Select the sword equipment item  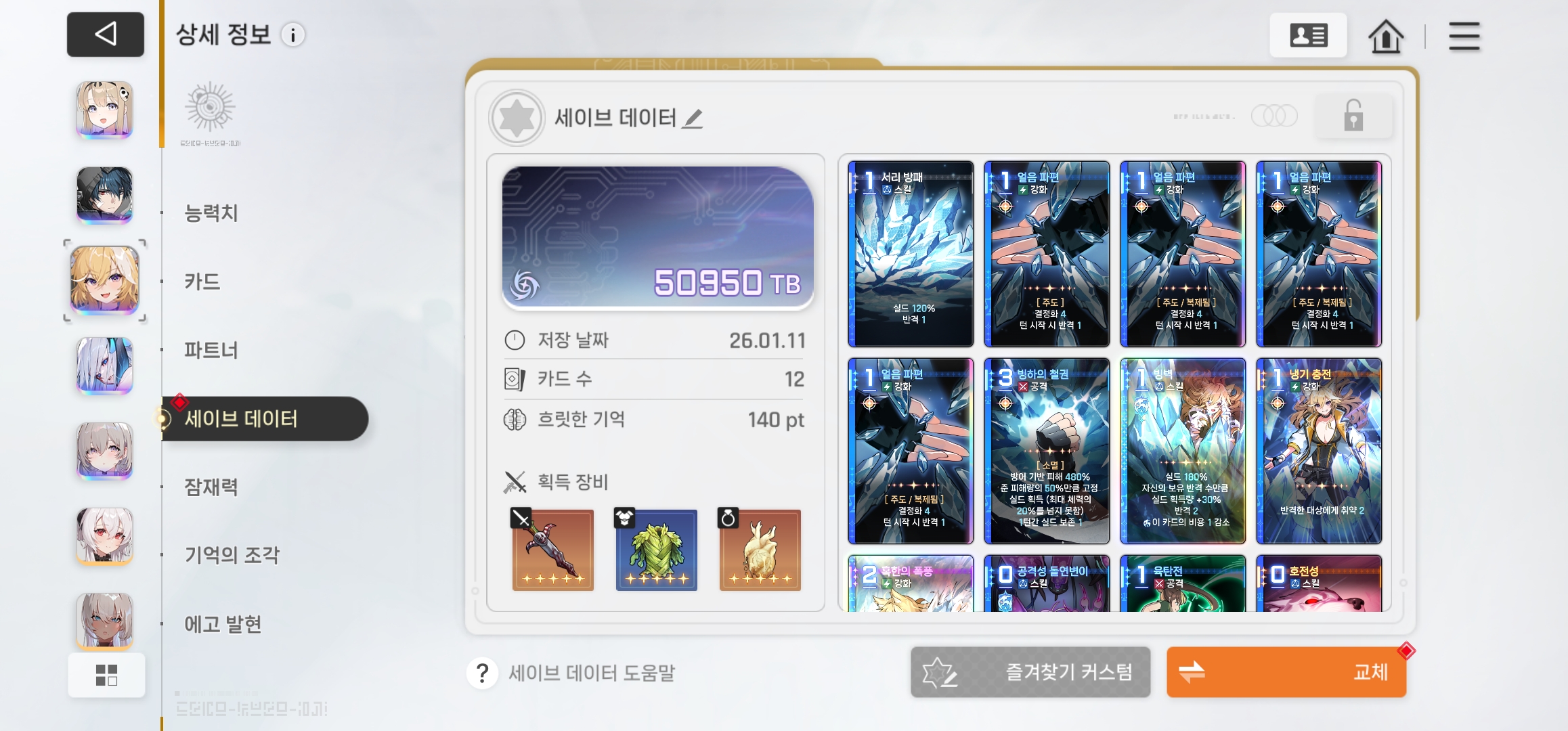pos(552,550)
